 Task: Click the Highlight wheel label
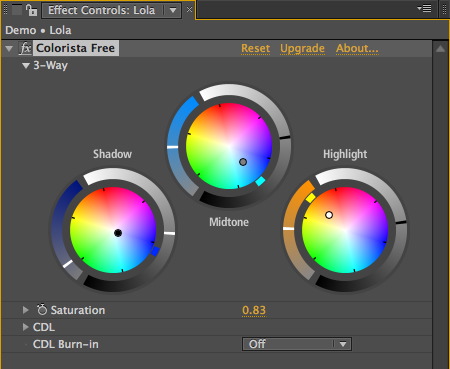click(345, 154)
